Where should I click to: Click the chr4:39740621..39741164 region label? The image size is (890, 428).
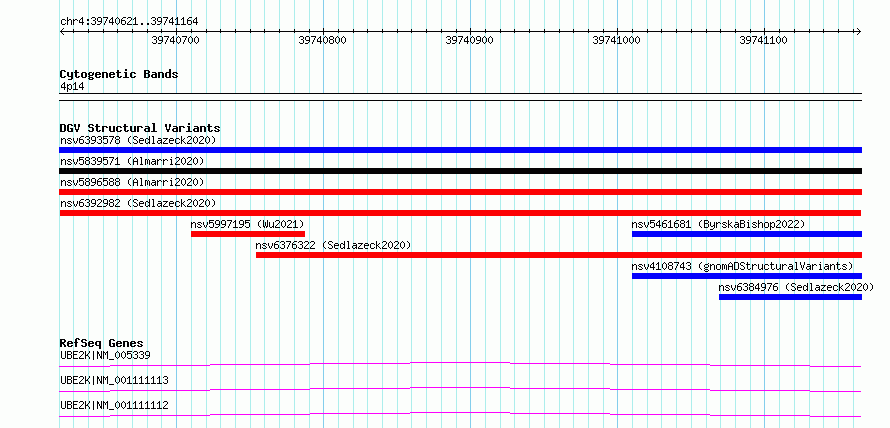[129, 22]
